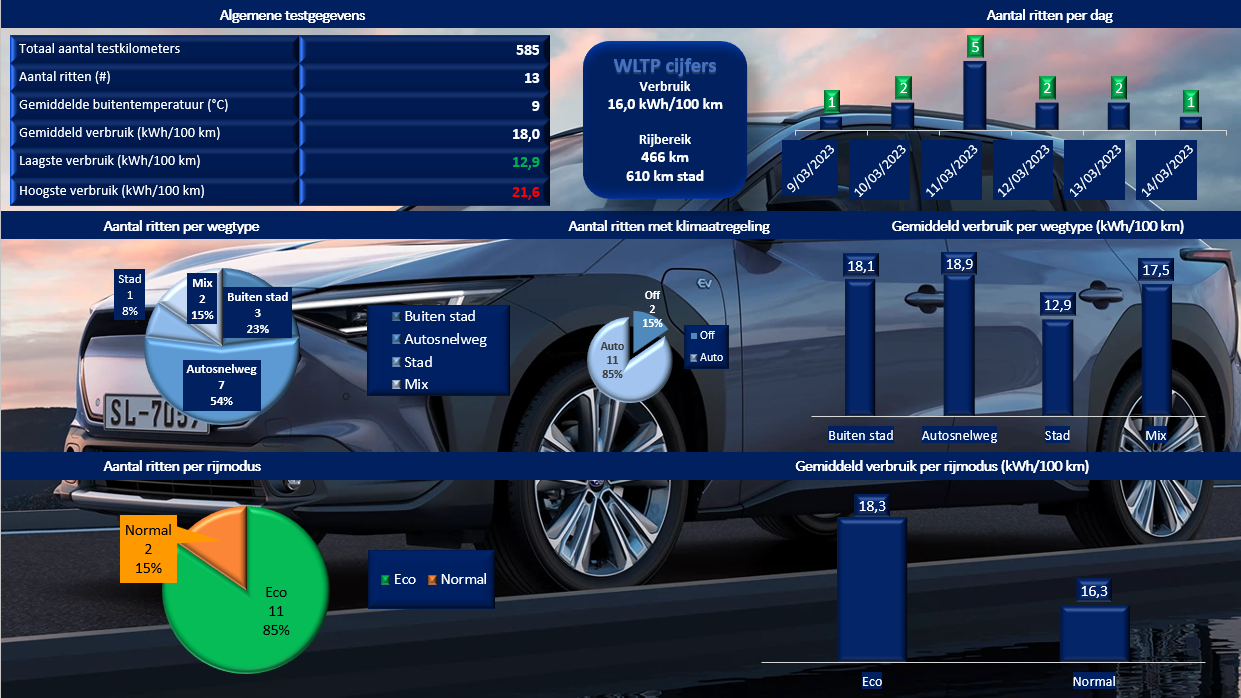Select the green label 5 above 11/03/2023
The width and height of the screenshot is (1241, 698).
(x=975, y=46)
